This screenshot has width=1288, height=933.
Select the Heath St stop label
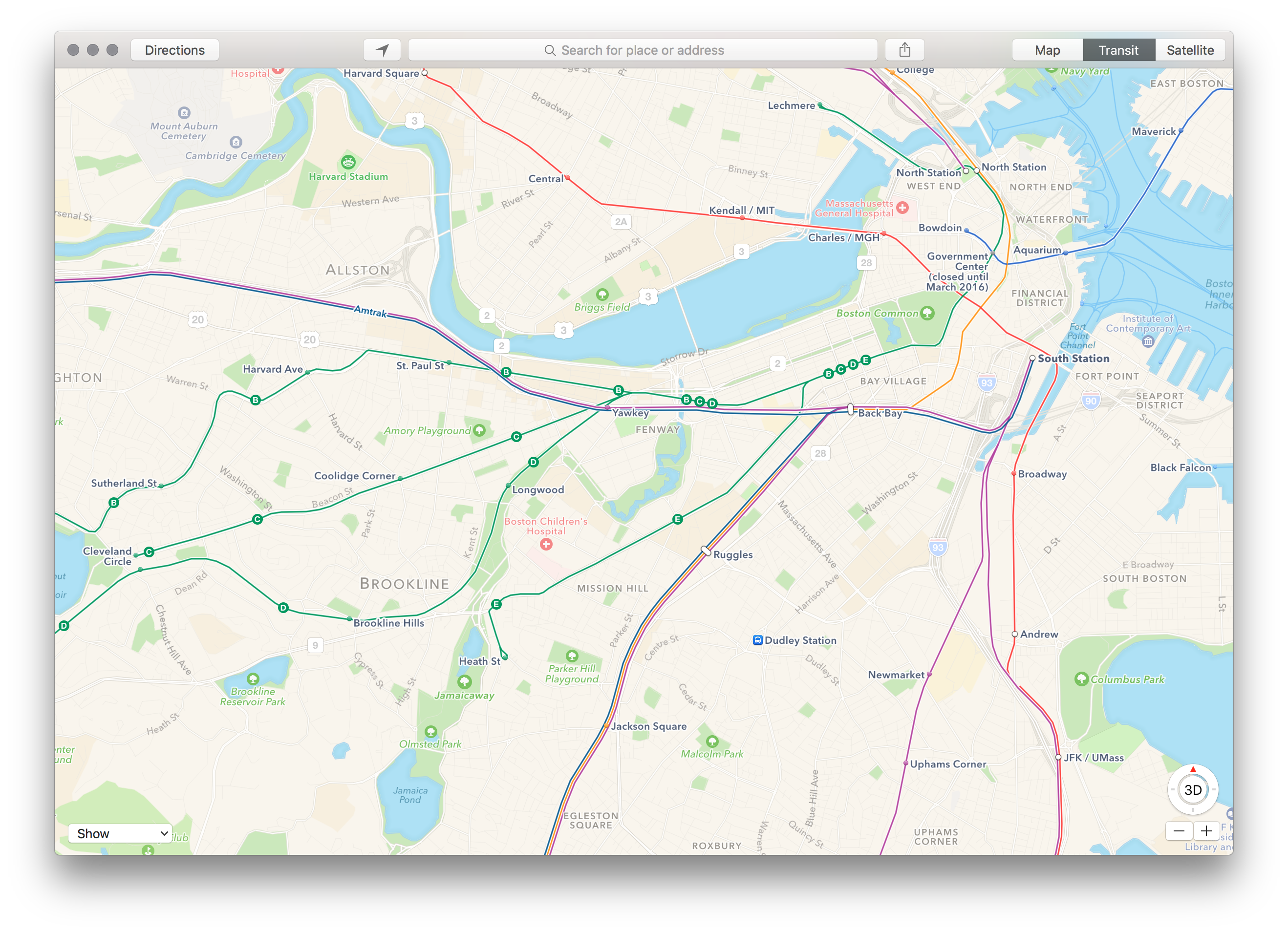479,661
